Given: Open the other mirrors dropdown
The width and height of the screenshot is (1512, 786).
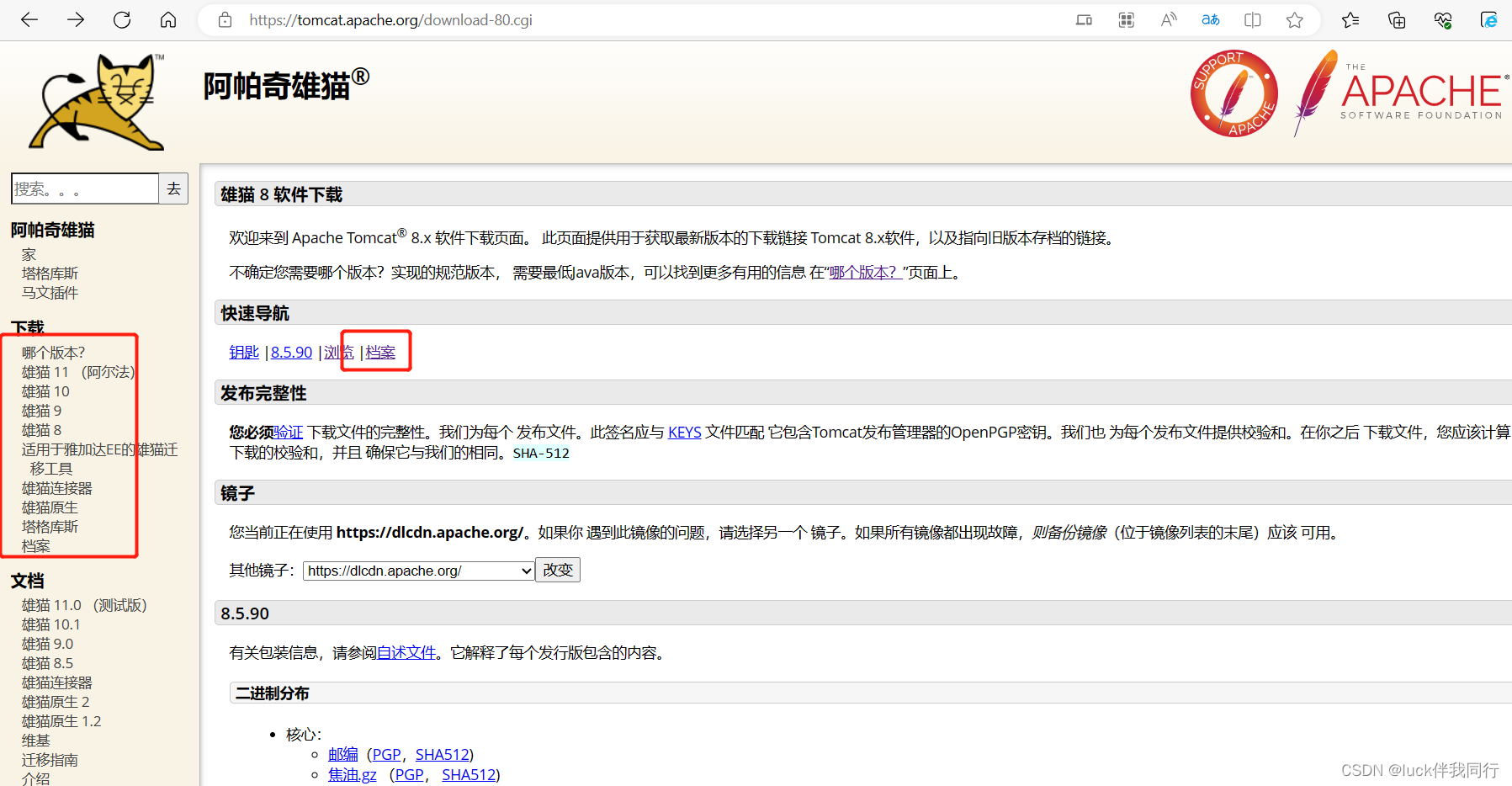Looking at the screenshot, I should click(x=417, y=570).
